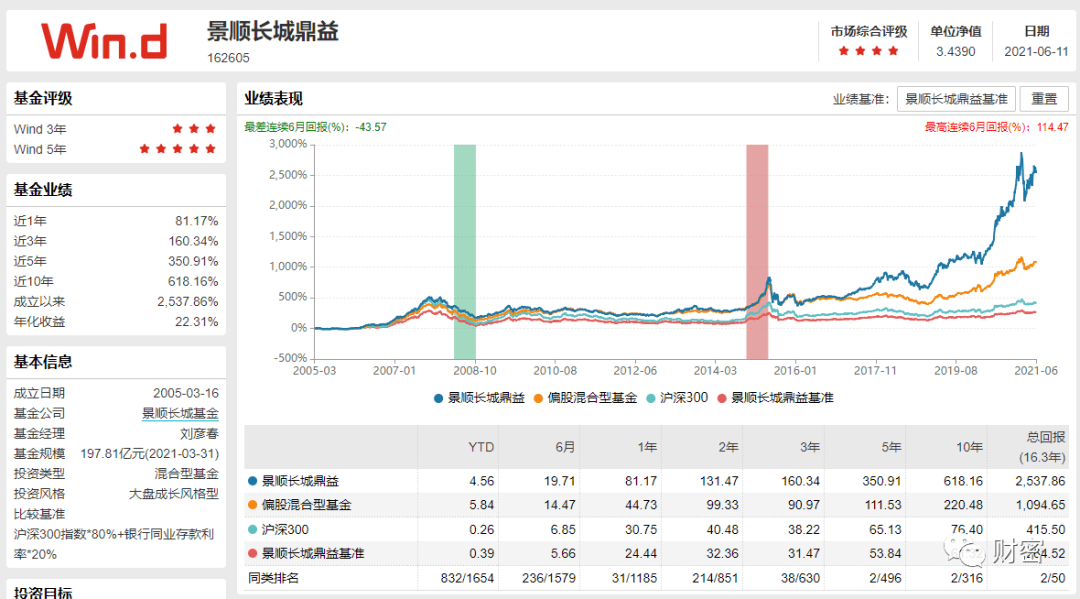This screenshot has width=1080, height=599.
Task: Click 近1年 return value 81.17%
Action: pos(196,221)
